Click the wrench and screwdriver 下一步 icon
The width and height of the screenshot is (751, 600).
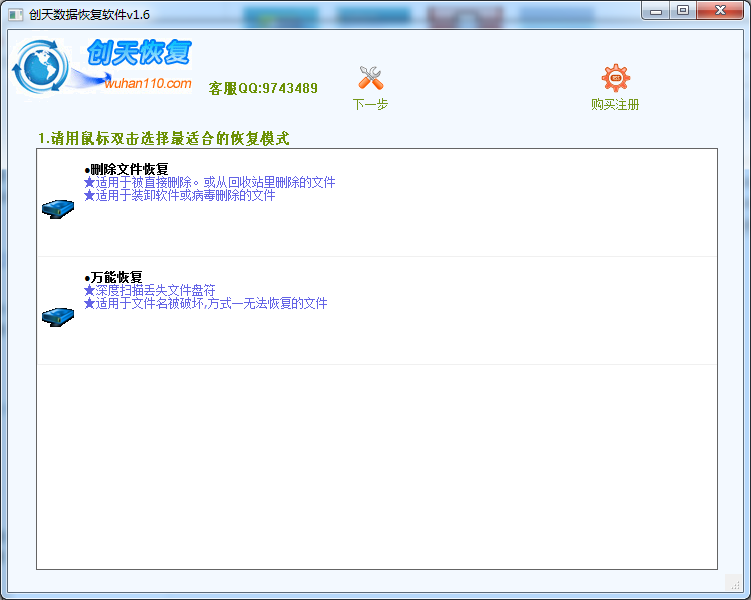pos(370,78)
